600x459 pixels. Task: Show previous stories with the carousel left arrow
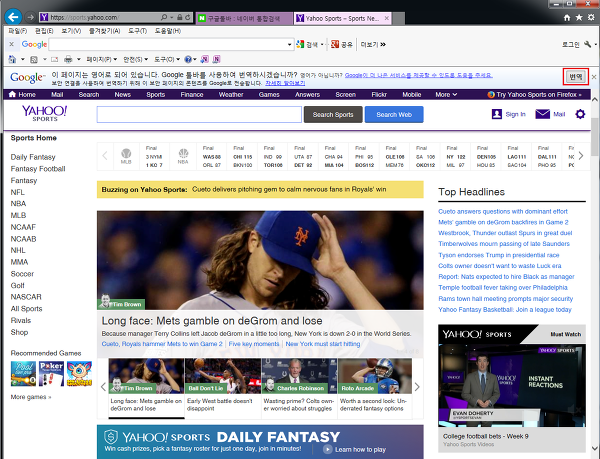pyautogui.click(x=103, y=387)
